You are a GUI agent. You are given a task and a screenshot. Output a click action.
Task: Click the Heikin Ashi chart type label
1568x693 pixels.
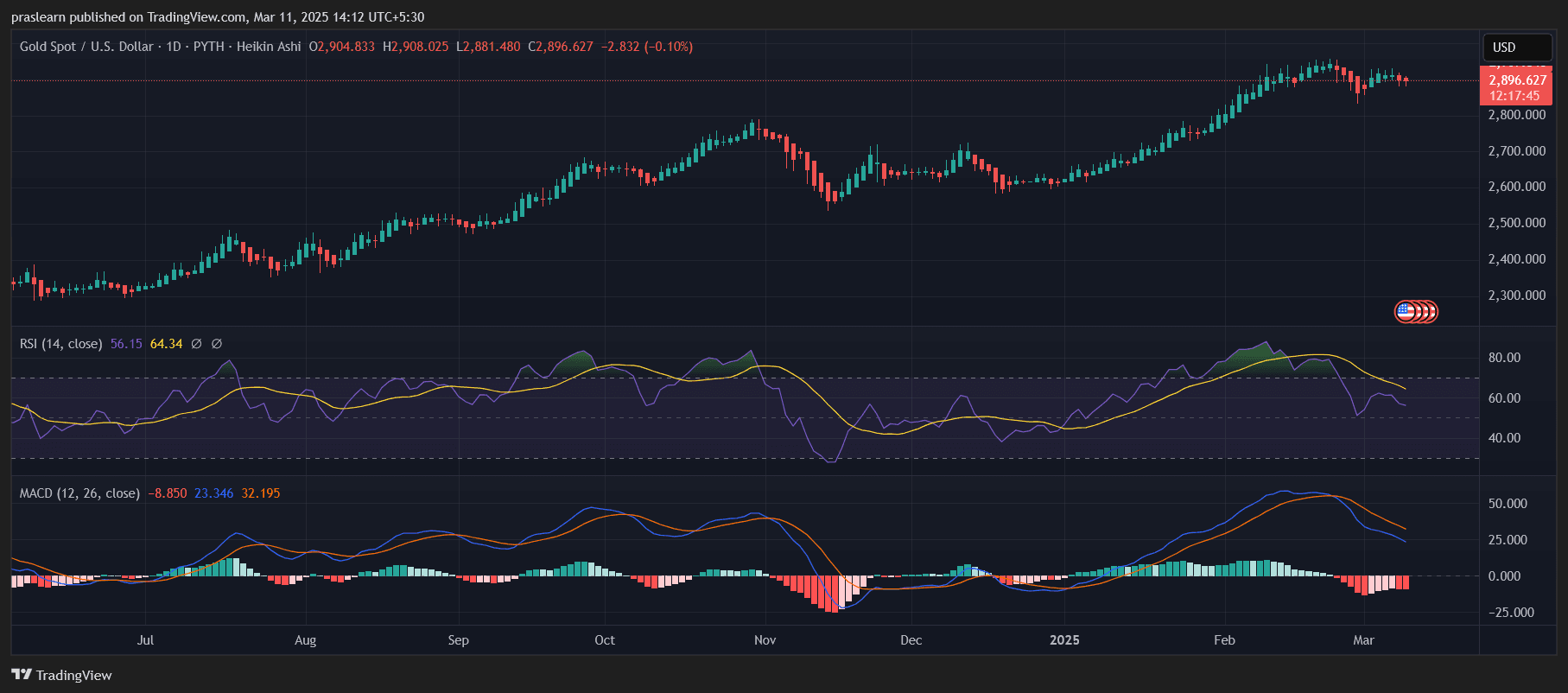269,47
